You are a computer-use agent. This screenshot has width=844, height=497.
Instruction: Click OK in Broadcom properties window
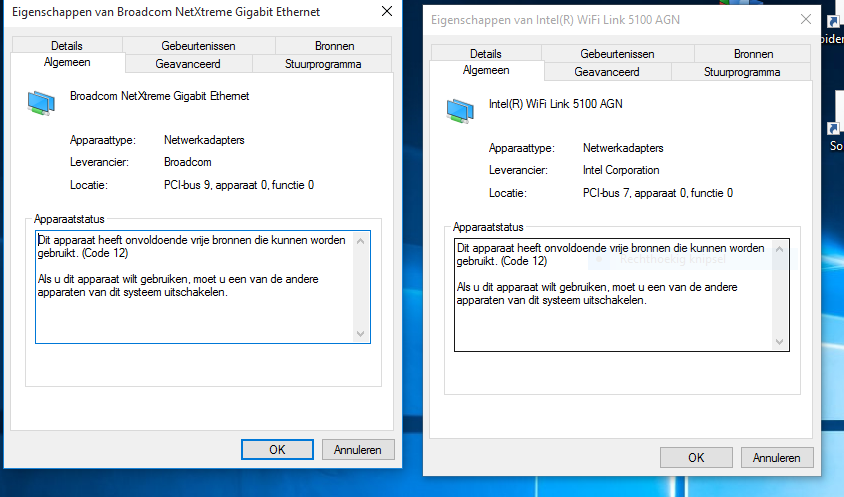pos(277,450)
